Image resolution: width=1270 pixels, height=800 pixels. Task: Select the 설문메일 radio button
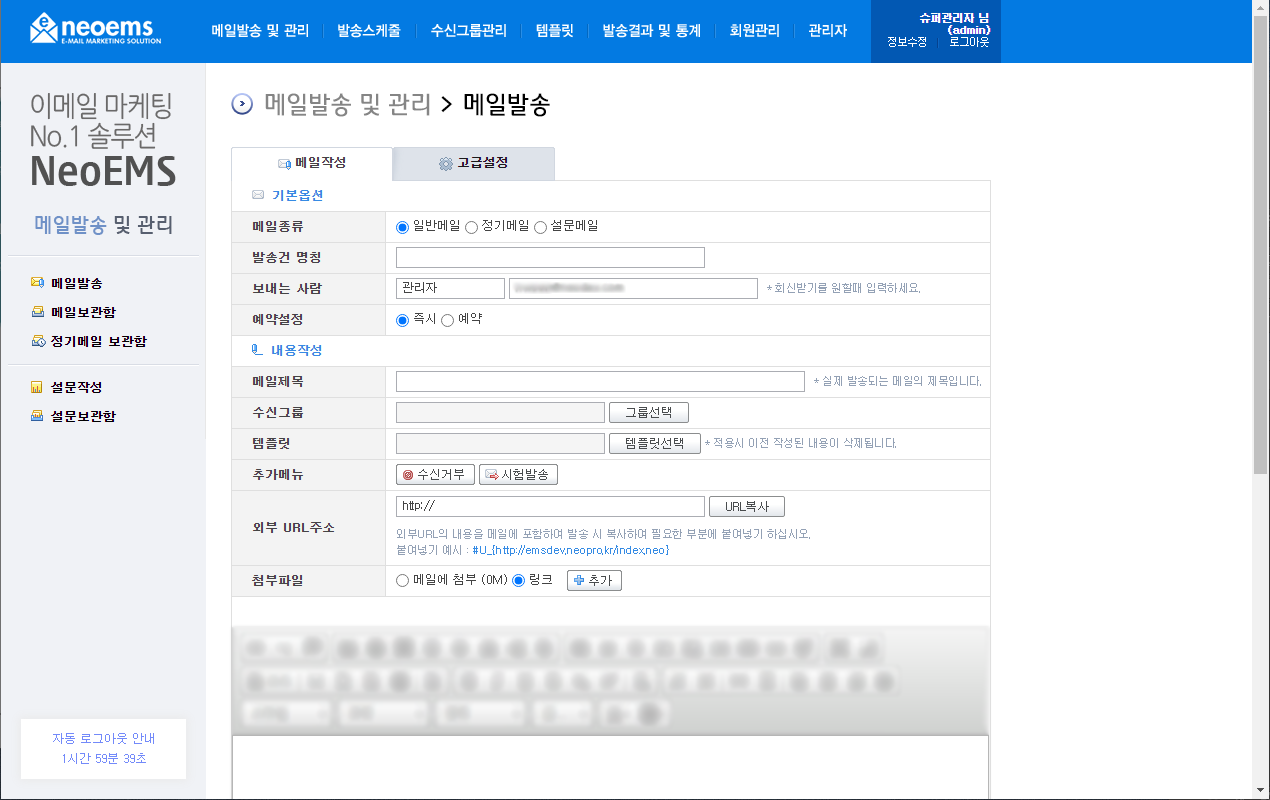click(541, 228)
